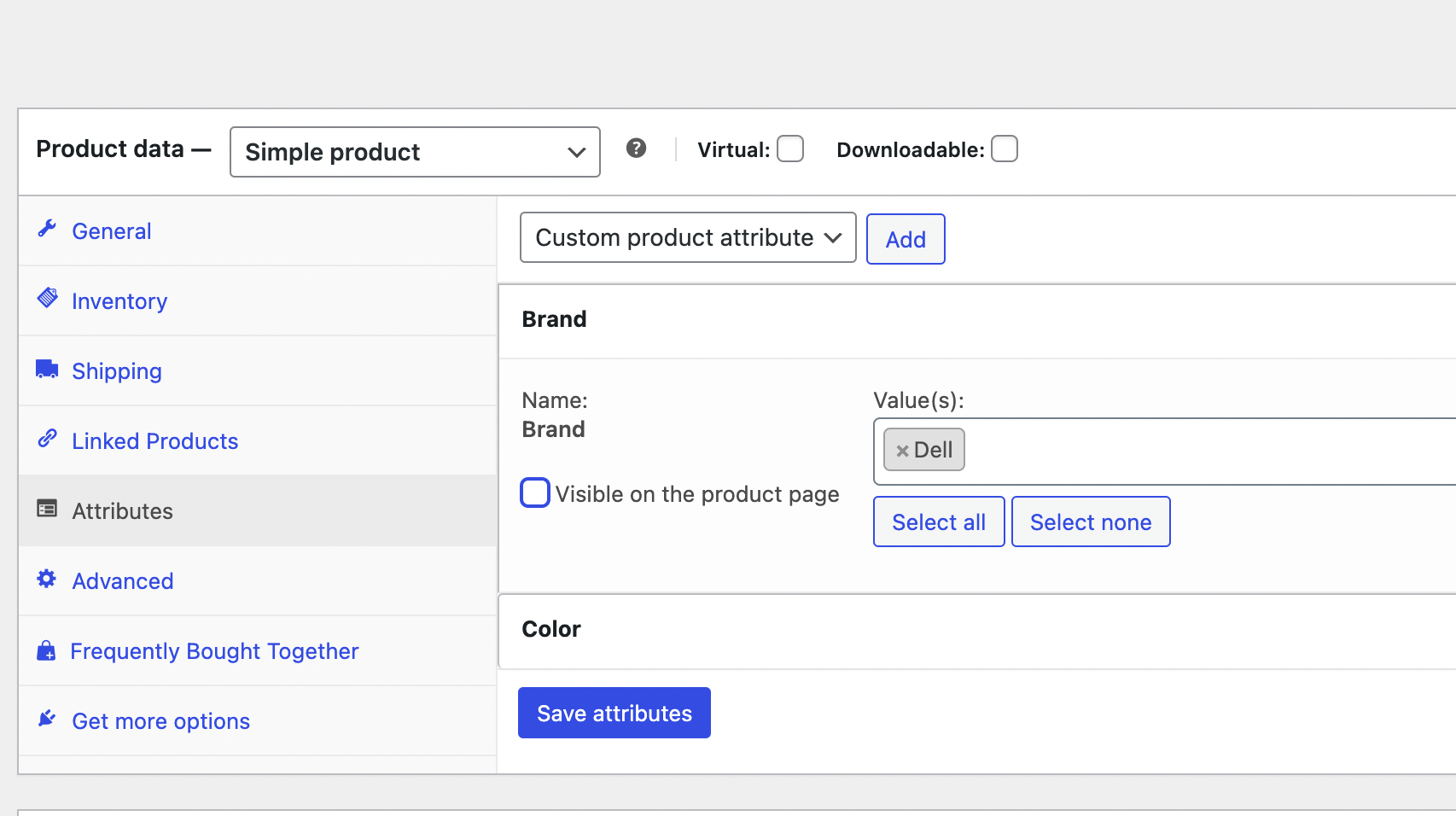Toggle Visible on the product page
Viewport: 1456px width, 816px height.
click(535, 493)
